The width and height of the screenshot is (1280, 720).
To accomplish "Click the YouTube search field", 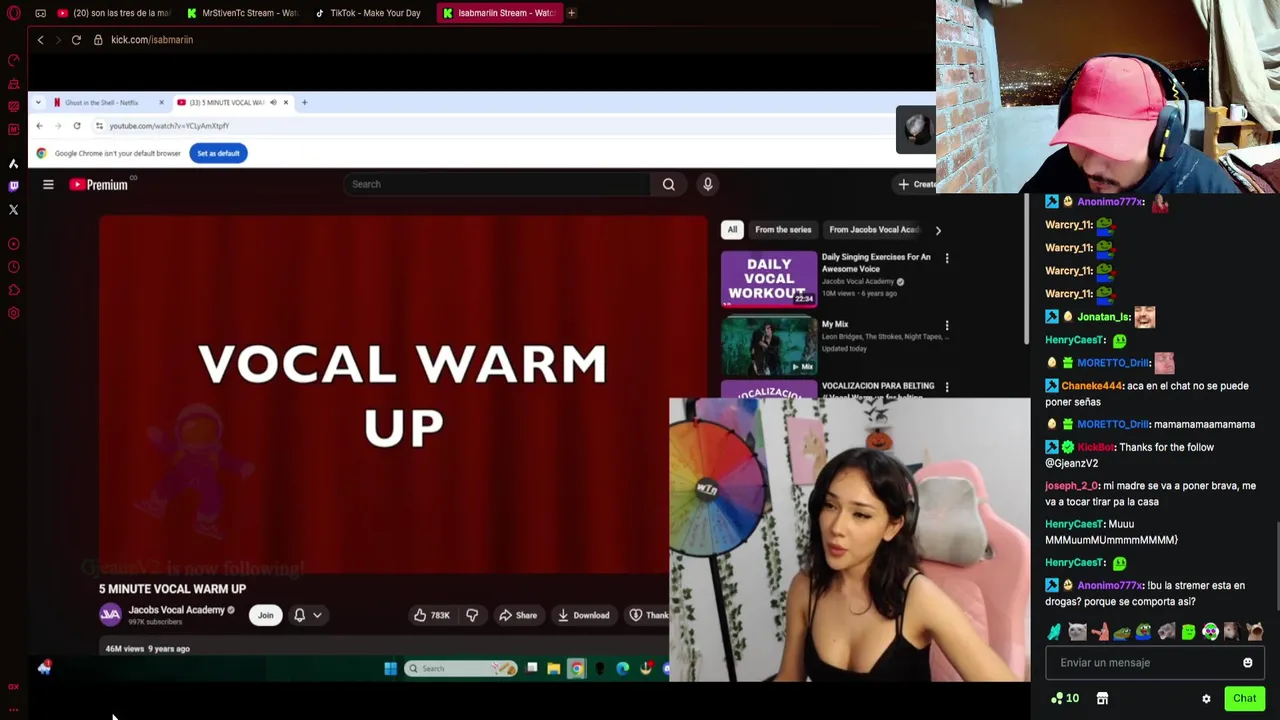I will [x=496, y=184].
